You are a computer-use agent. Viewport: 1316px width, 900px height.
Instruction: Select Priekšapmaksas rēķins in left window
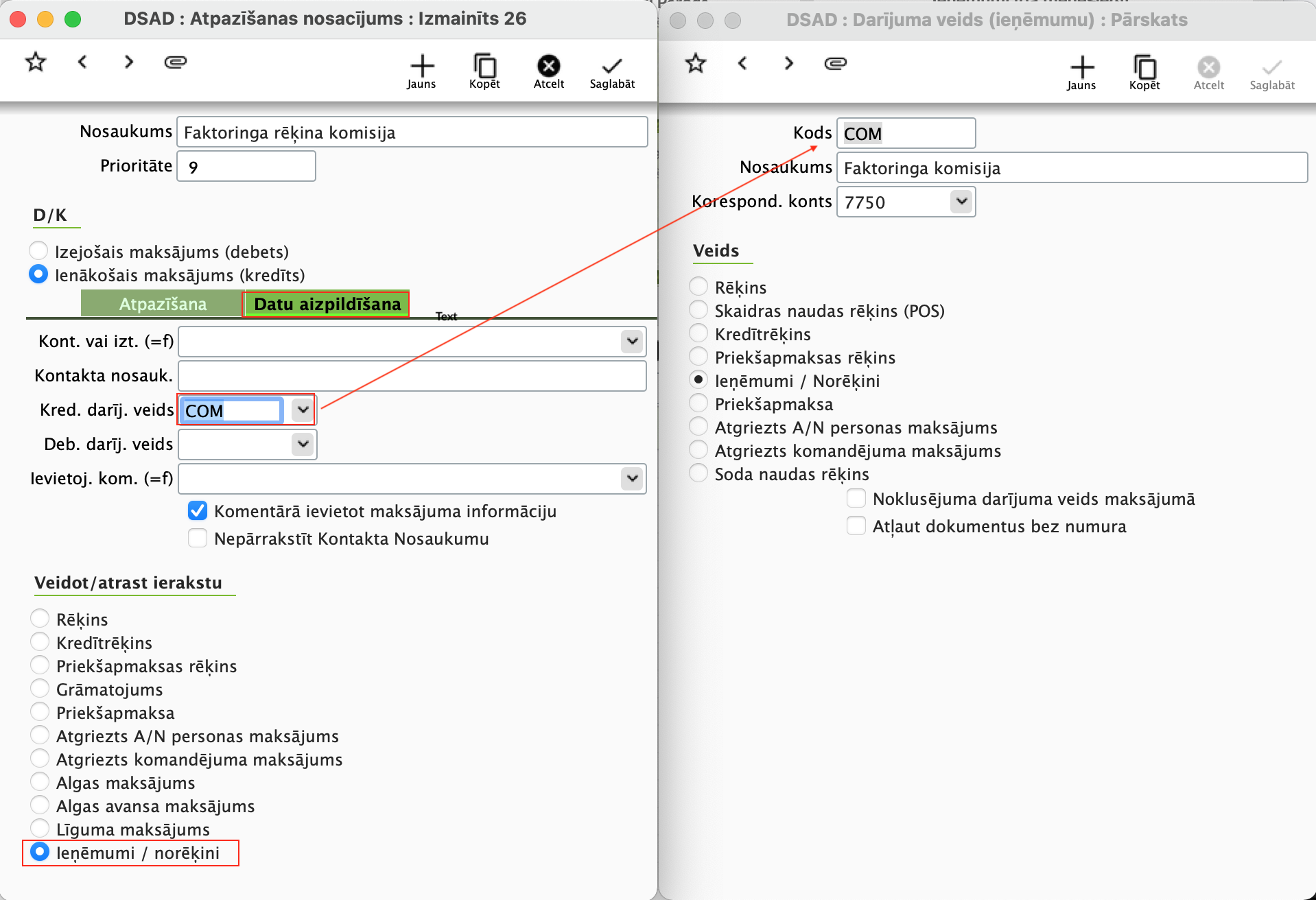pos(40,665)
